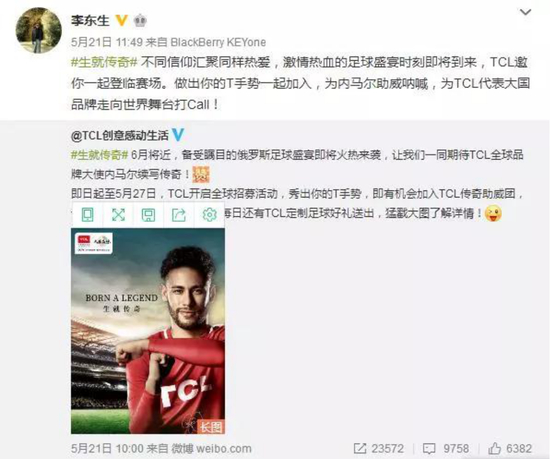Screen dimensions: 550x459
Task: Like the post with 6382 likes
Action: (x=510, y=448)
